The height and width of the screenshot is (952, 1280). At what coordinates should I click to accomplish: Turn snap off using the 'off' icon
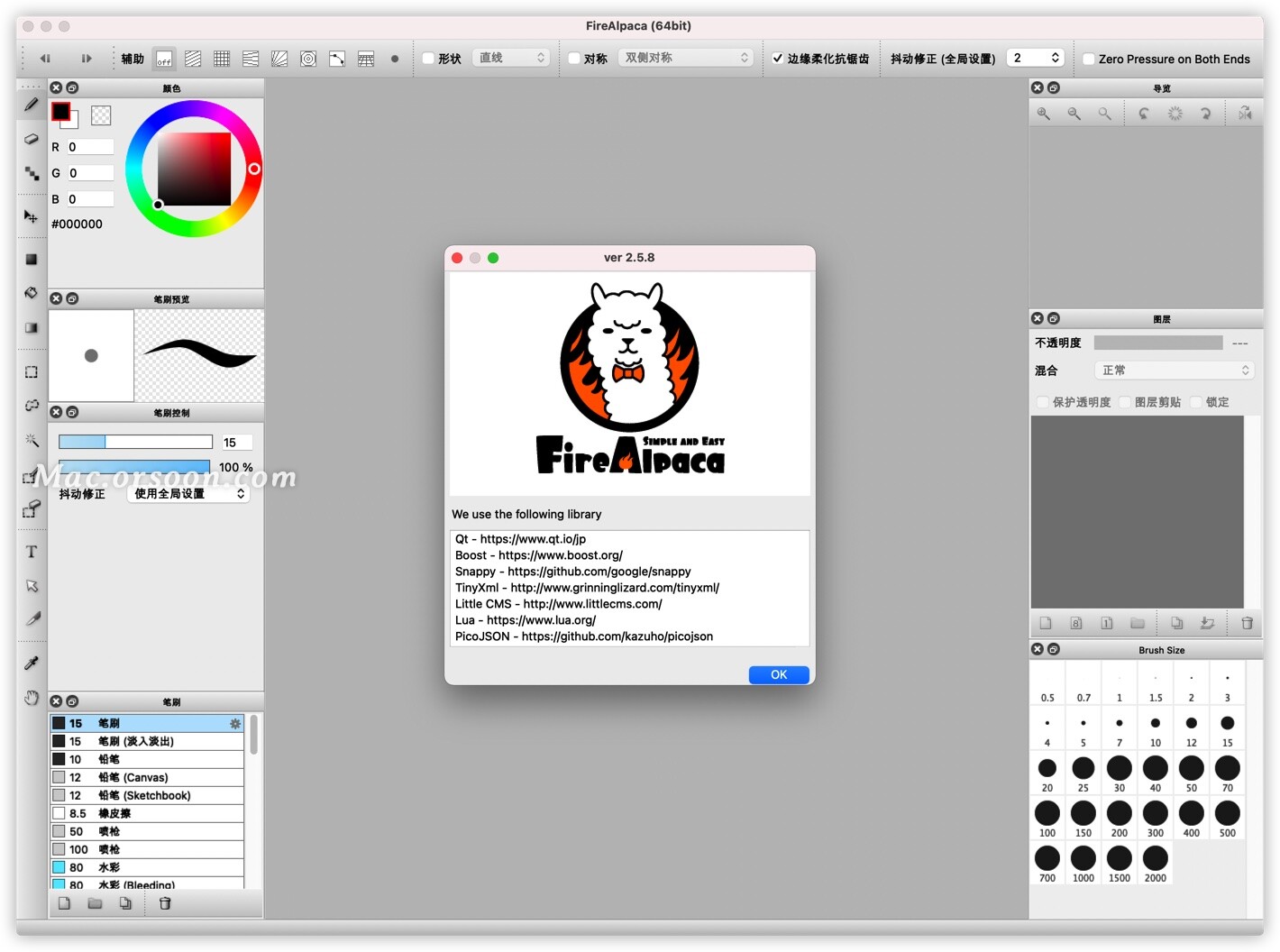click(x=164, y=59)
